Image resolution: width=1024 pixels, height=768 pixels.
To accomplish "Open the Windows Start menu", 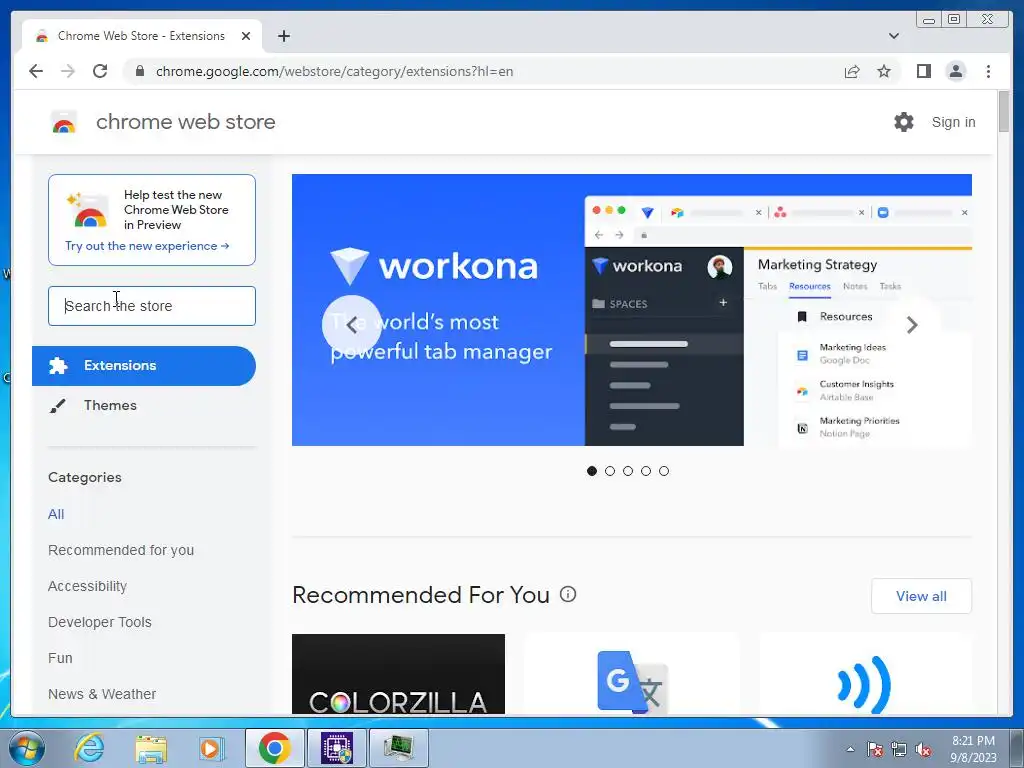I will pyautogui.click(x=27, y=748).
